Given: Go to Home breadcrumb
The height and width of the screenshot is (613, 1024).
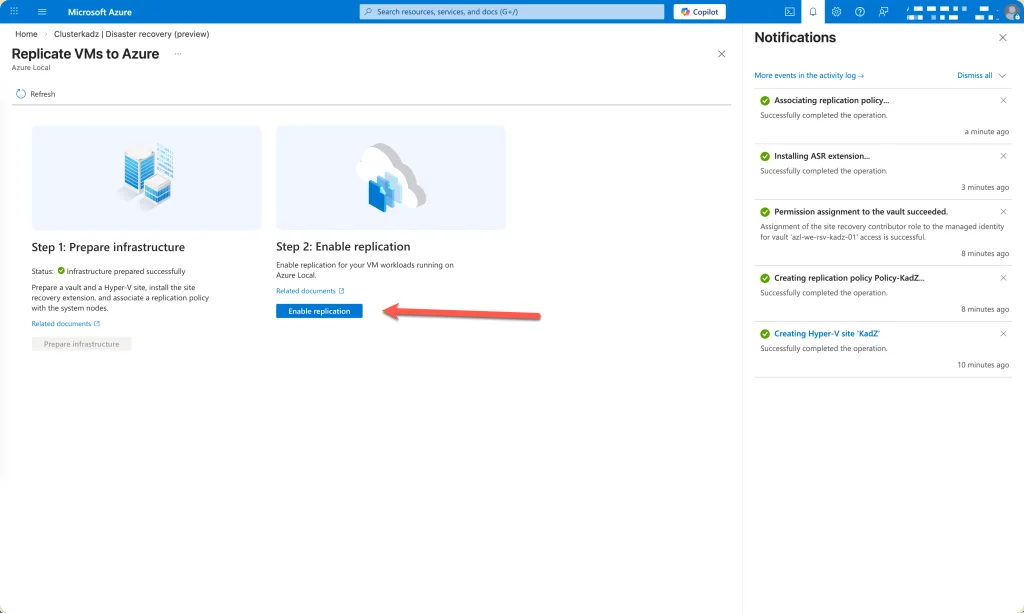Looking at the screenshot, I should tap(26, 34).
